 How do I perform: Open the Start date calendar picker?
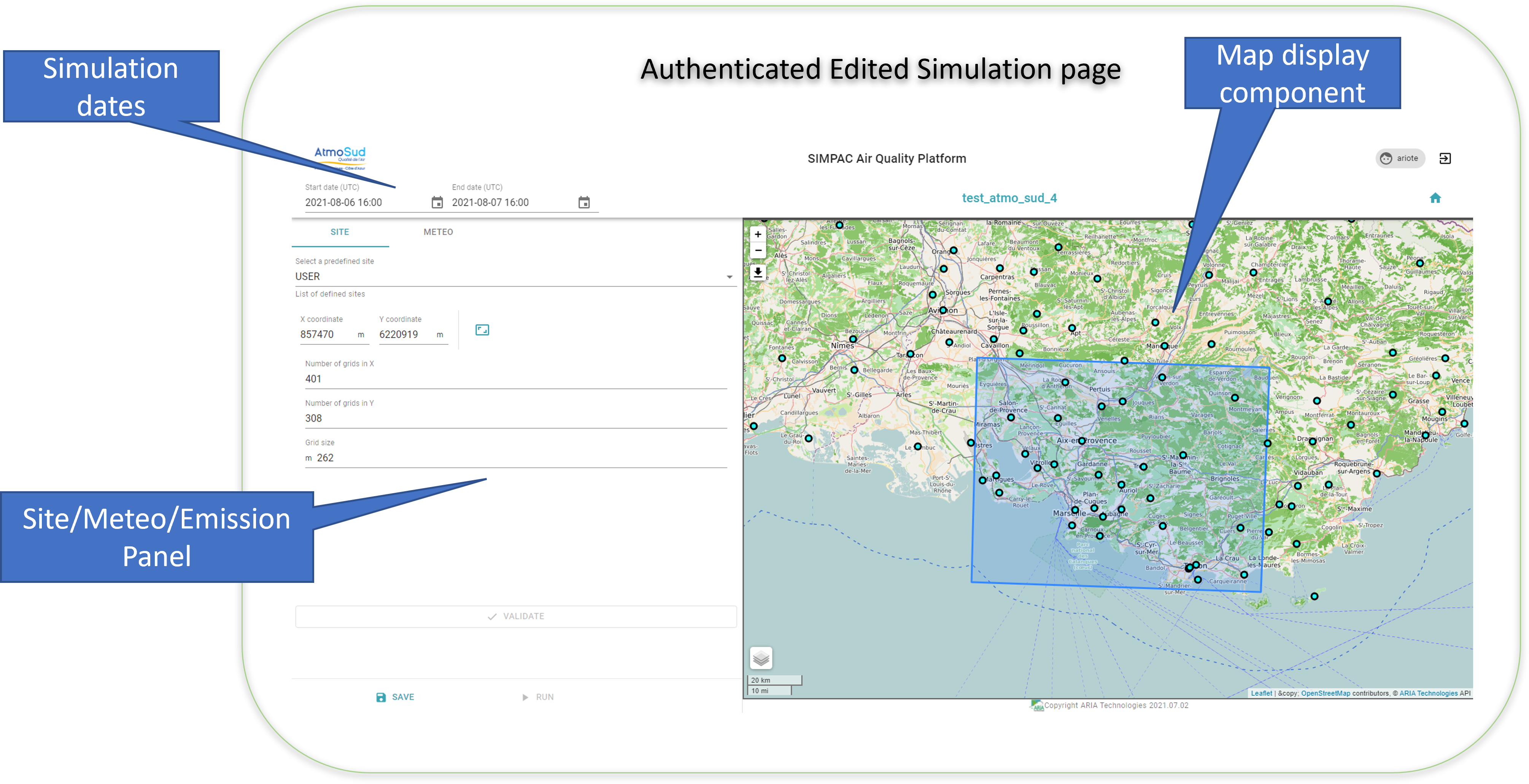coord(437,202)
